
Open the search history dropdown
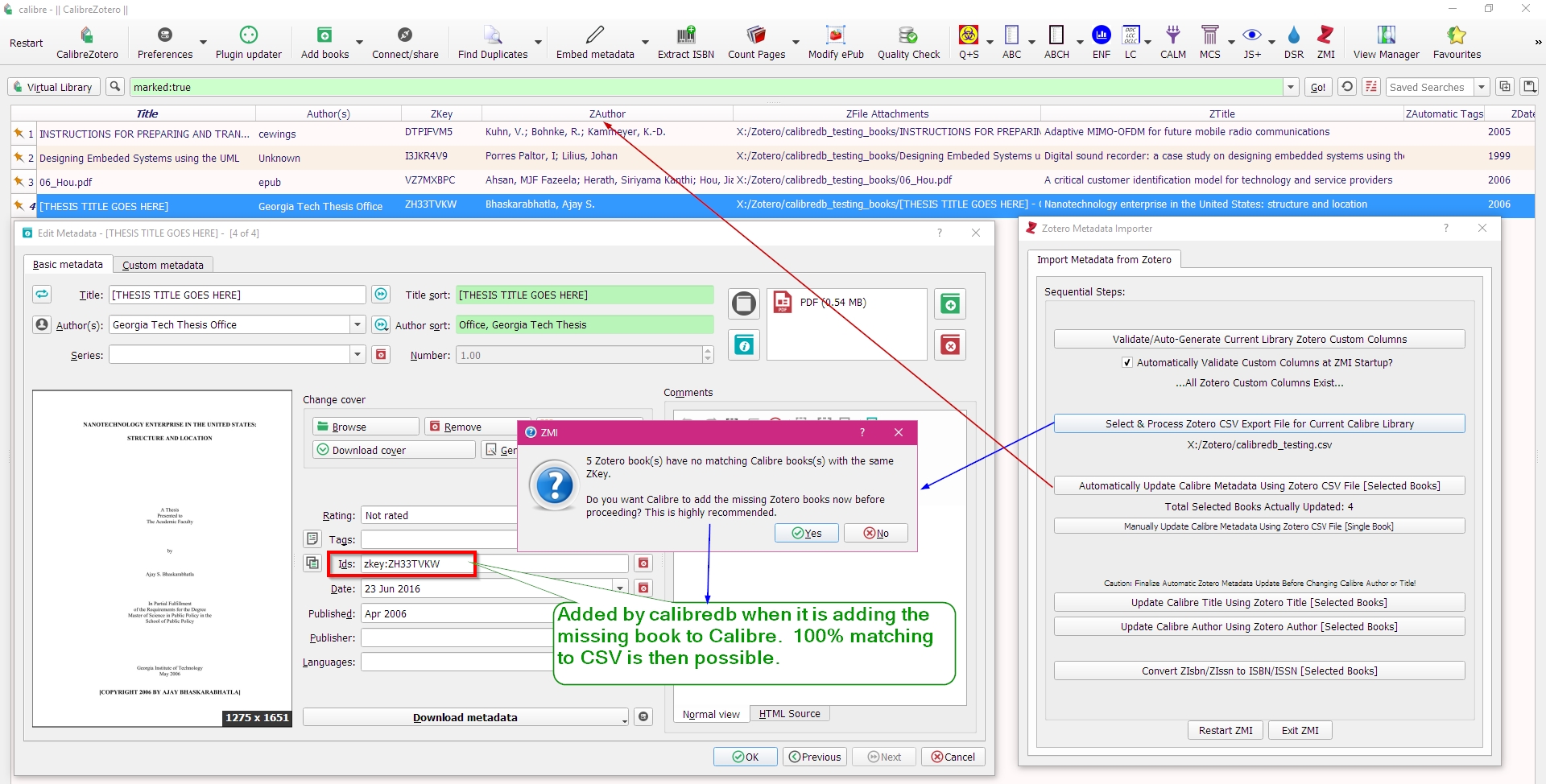pyautogui.click(x=1291, y=87)
